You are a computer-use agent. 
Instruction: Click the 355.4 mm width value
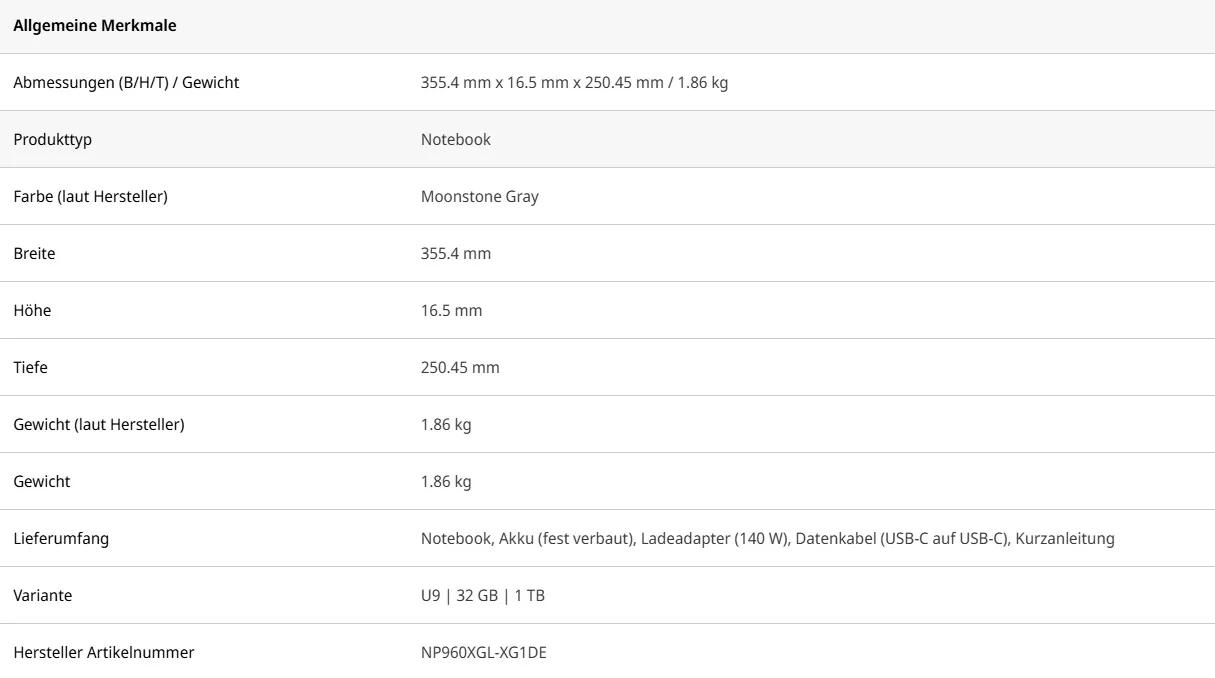click(x=455, y=254)
